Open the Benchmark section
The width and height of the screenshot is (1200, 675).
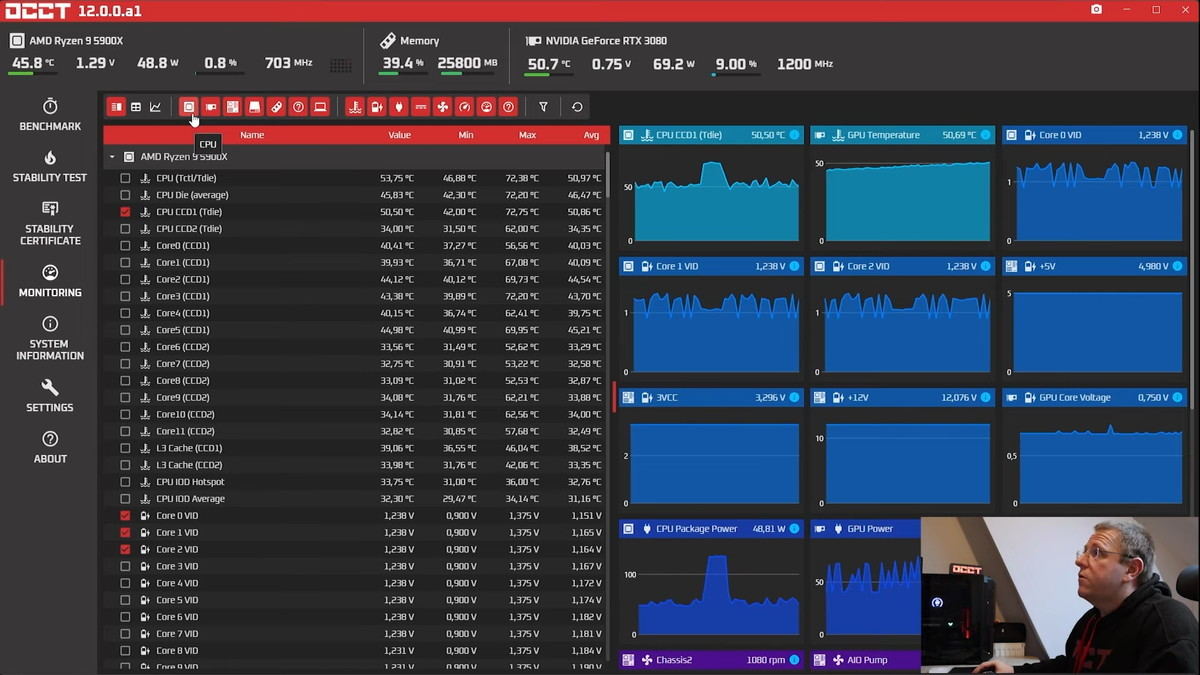click(x=50, y=116)
